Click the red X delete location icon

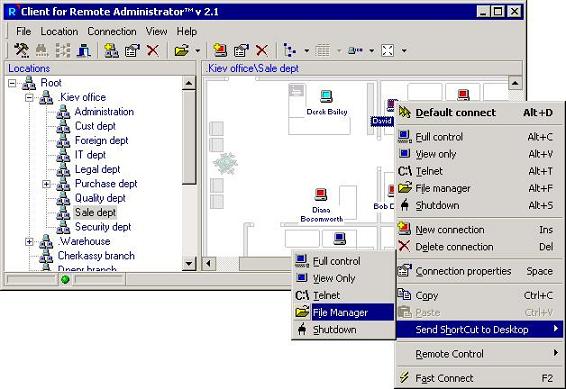pyautogui.click(x=153, y=50)
